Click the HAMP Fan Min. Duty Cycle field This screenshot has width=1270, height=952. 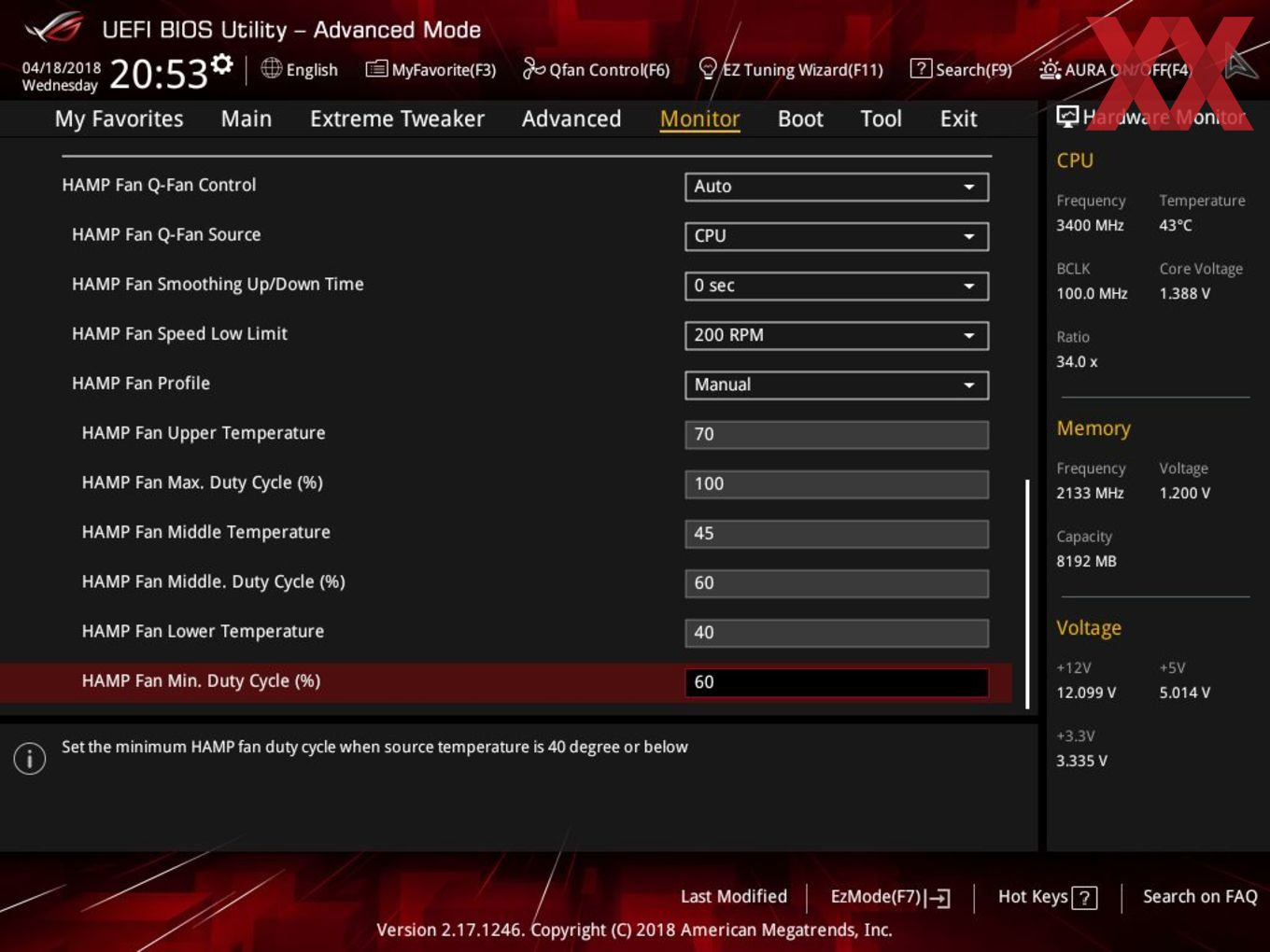837,682
